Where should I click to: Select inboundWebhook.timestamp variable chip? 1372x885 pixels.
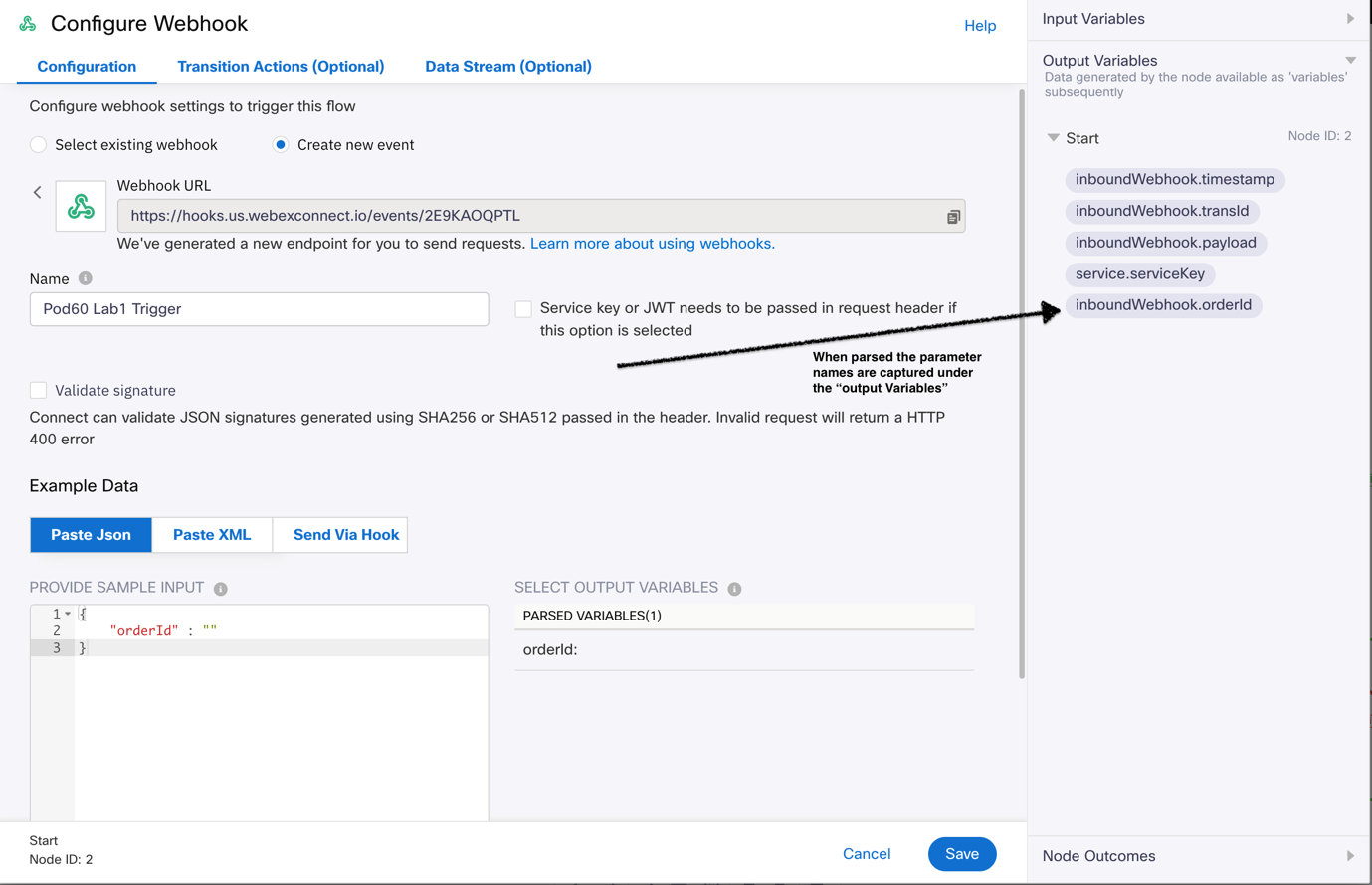pyautogui.click(x=1175, y=180)
